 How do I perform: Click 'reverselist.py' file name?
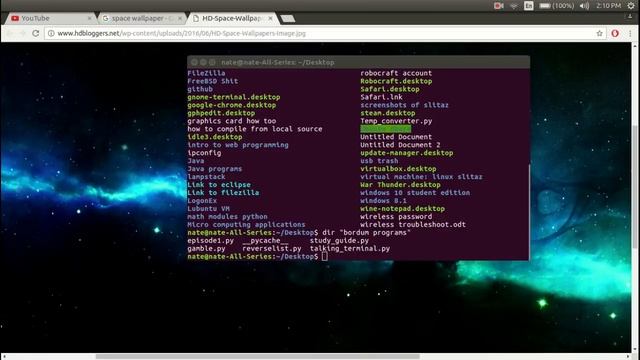[271, 248]
